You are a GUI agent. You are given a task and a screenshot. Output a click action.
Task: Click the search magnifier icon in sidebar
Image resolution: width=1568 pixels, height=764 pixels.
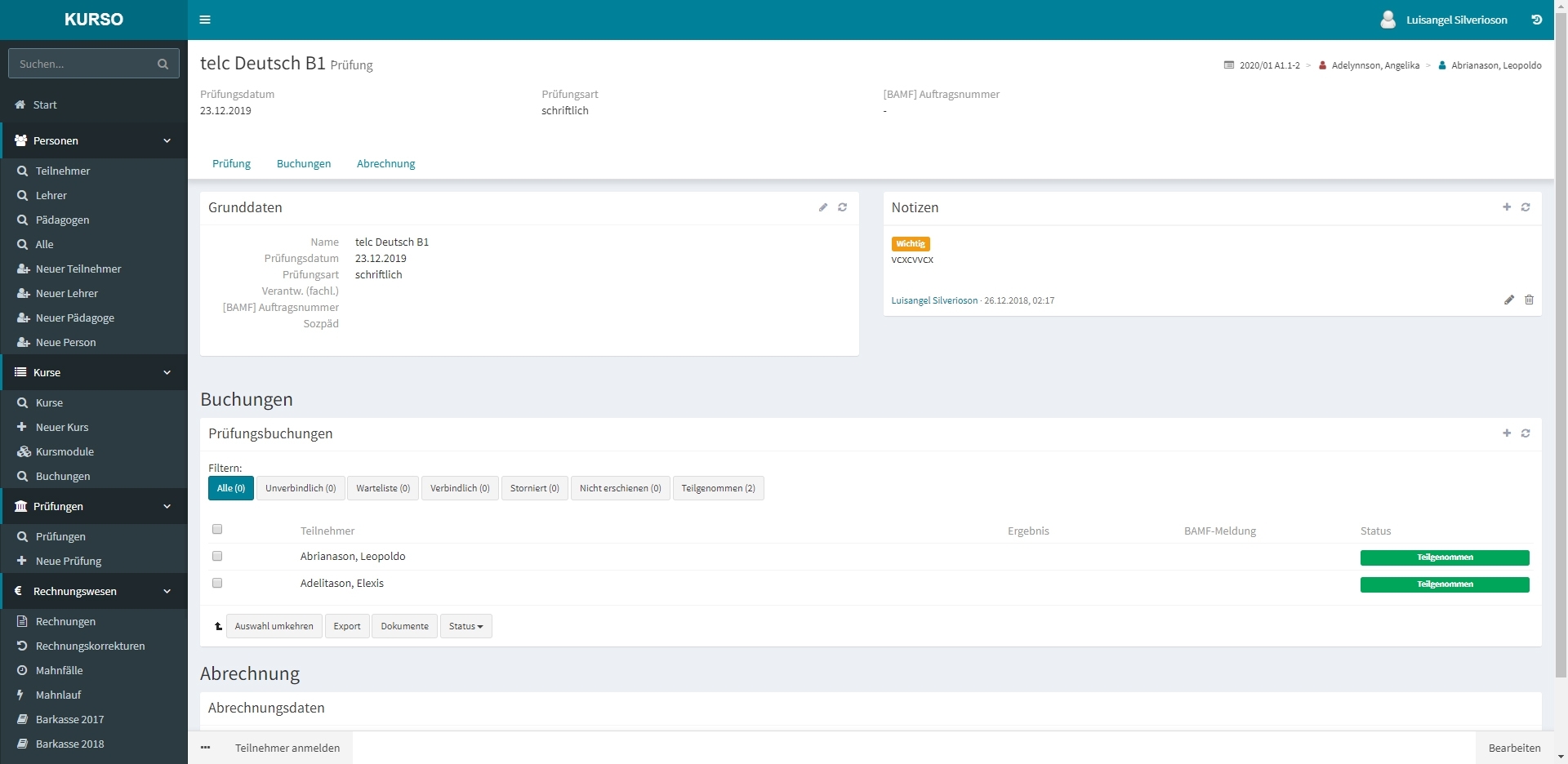[x=163, y=64]
